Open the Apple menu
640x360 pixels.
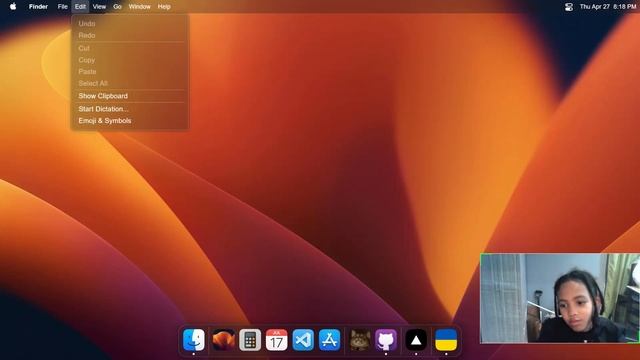click(x=13, y=7)
